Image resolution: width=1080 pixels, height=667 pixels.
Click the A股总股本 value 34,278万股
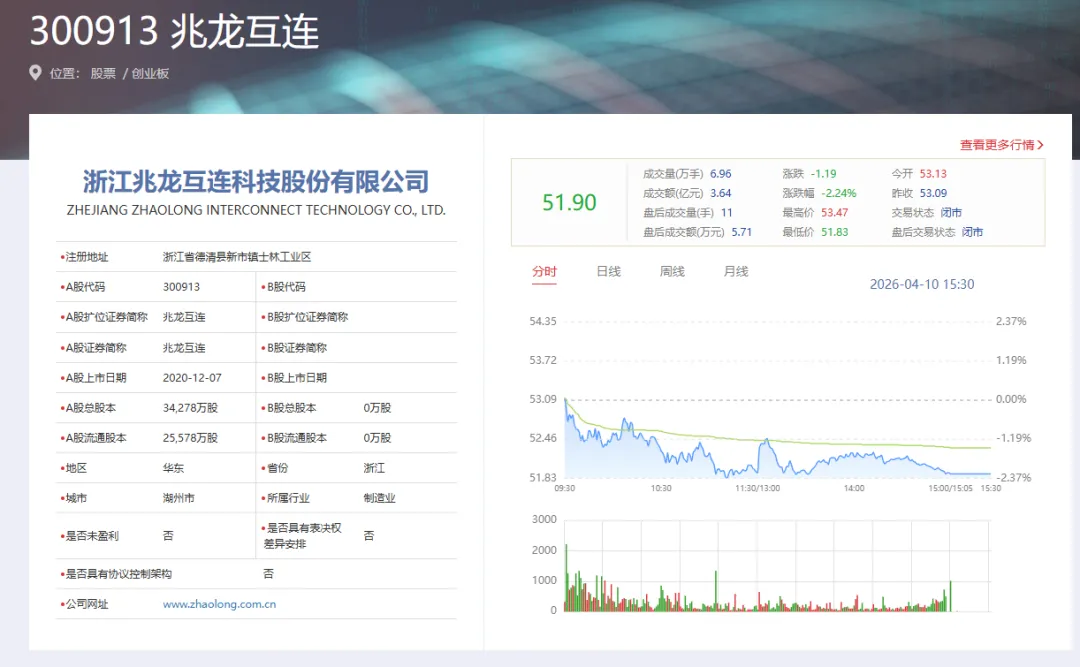click(x=190, y=408)
